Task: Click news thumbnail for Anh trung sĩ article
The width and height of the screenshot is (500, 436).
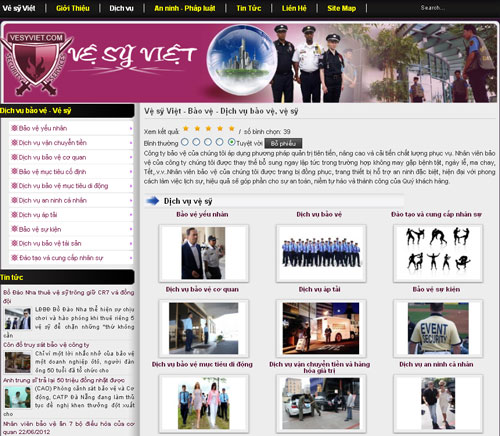Action: click(x=18, y=397)
